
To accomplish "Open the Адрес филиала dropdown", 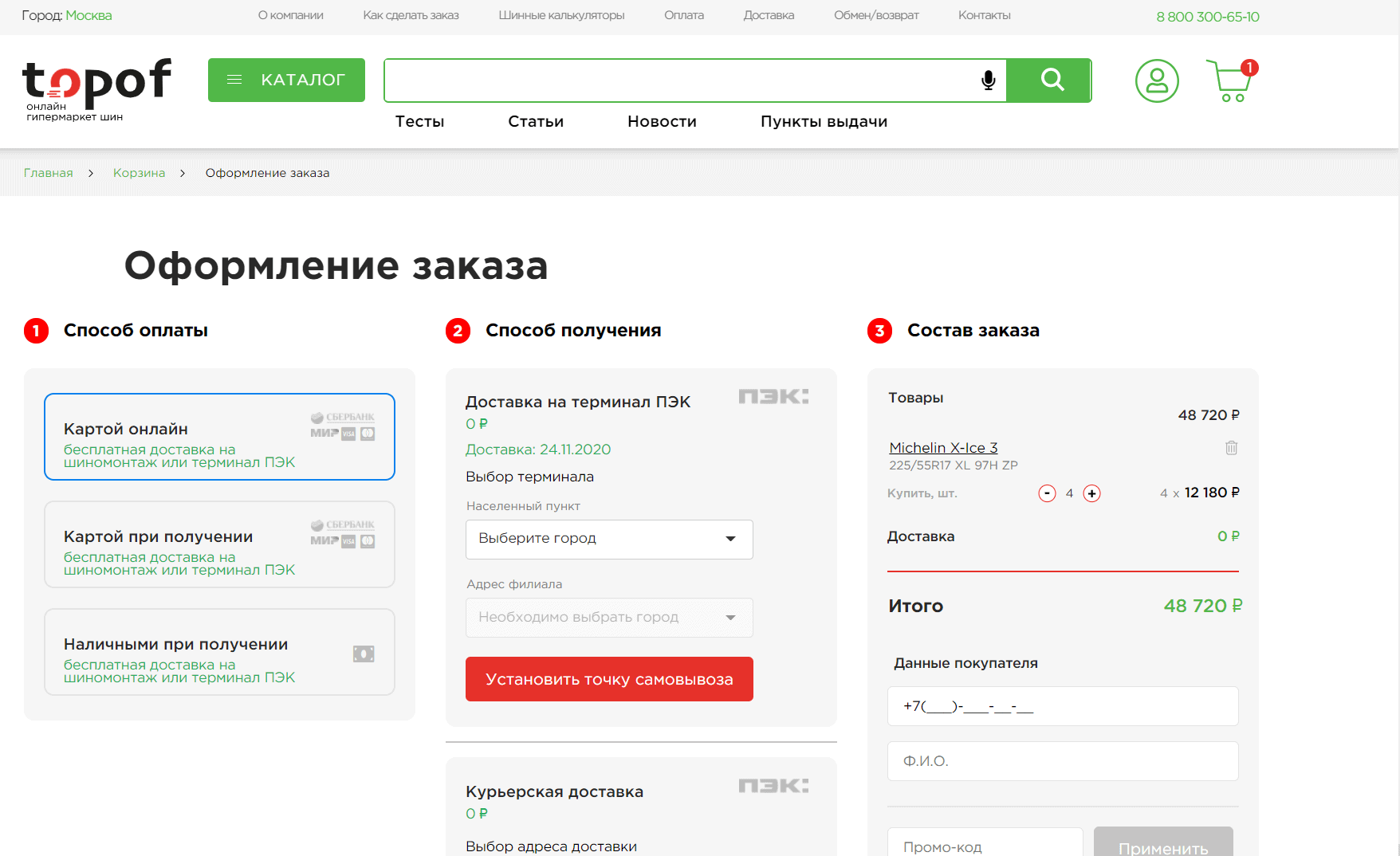I will point(609,618).
